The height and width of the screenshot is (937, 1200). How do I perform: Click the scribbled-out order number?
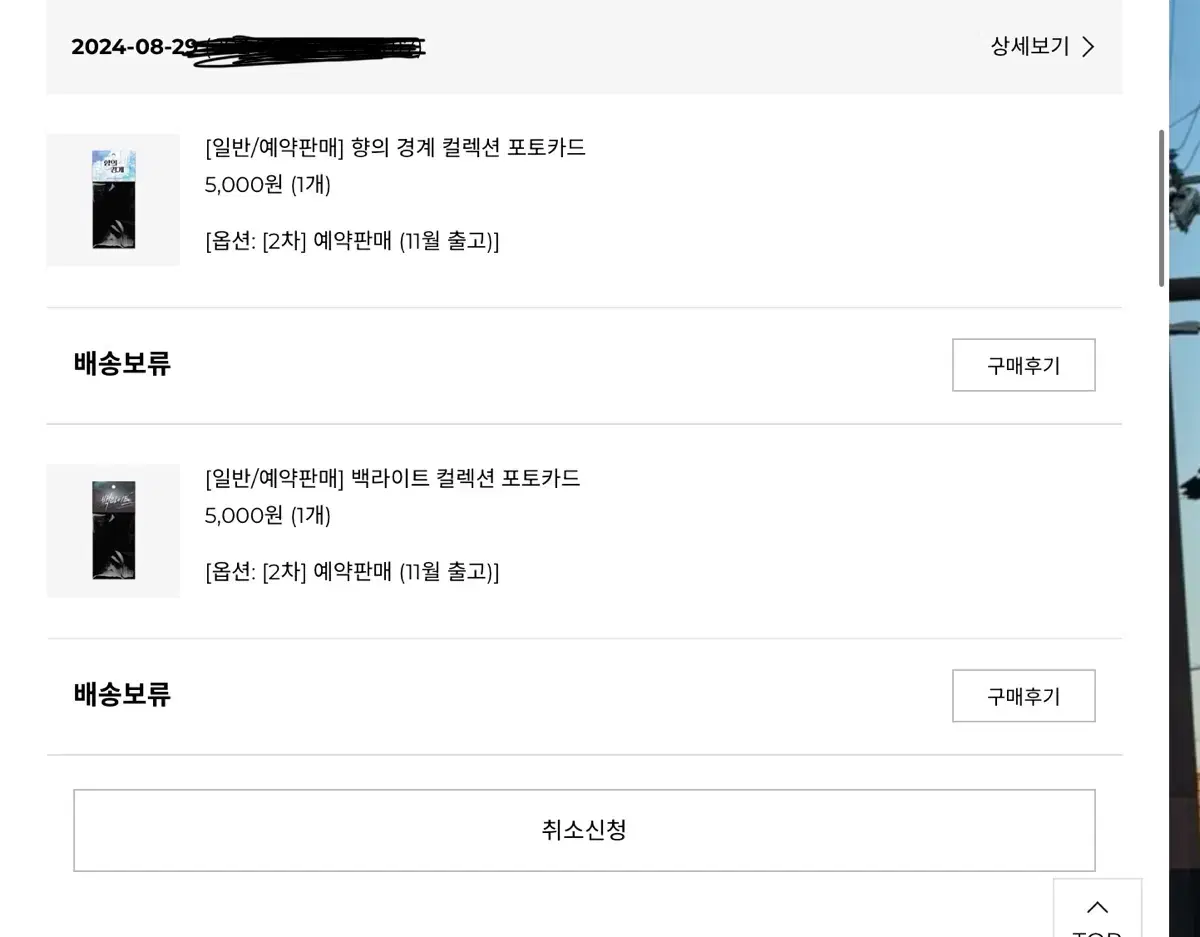click(x=312, y=48)
